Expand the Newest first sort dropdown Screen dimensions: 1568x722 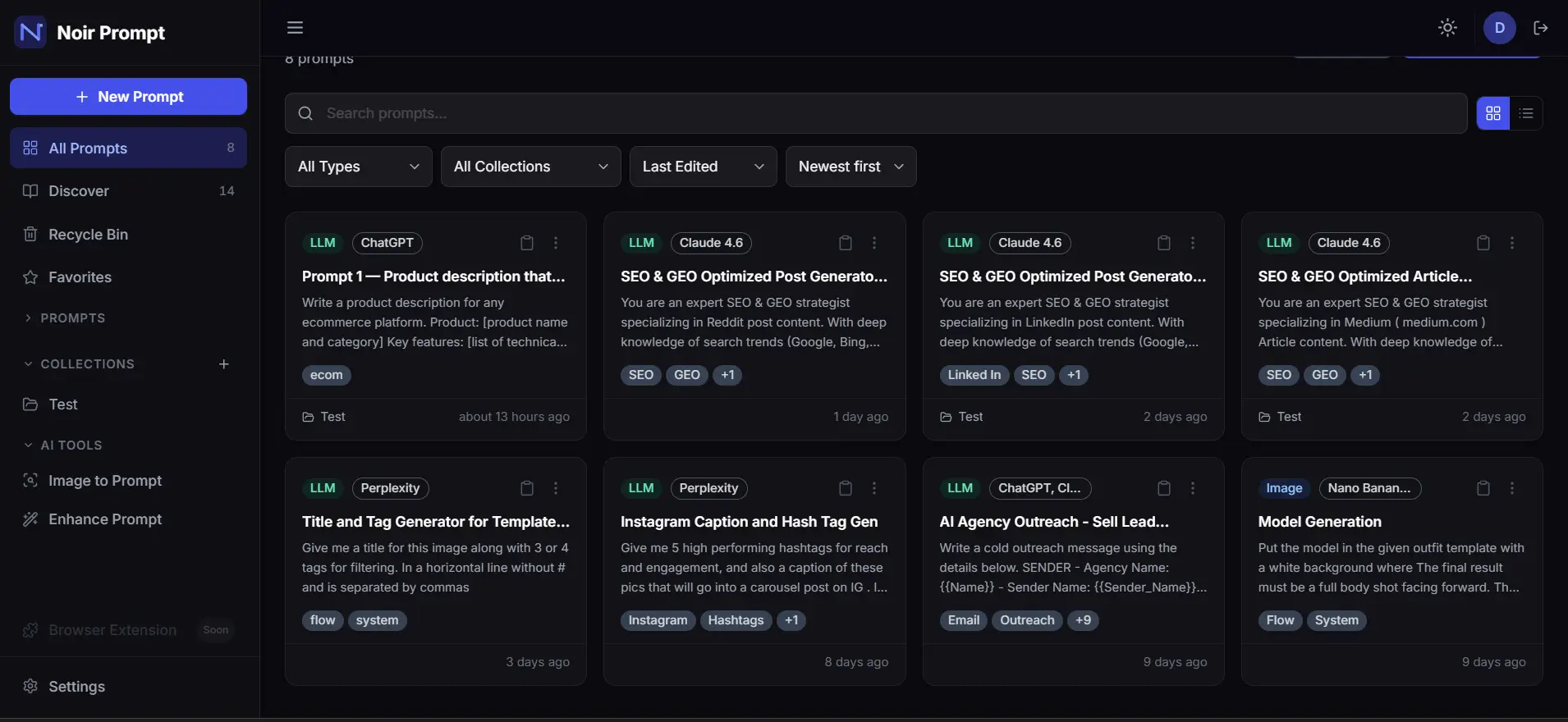click(x=850, y=167)
